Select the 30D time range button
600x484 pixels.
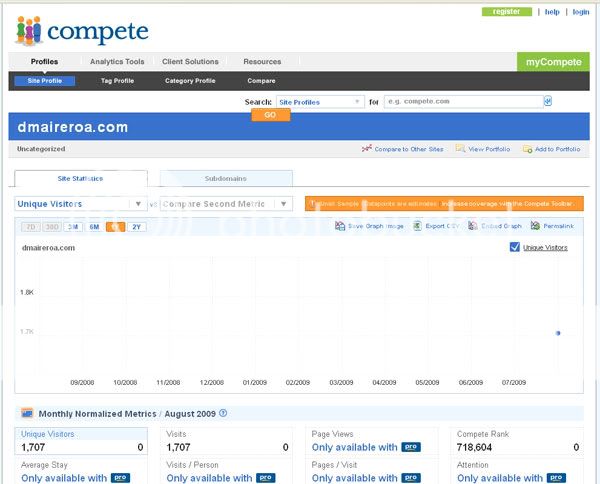click(x=52, y=227)
